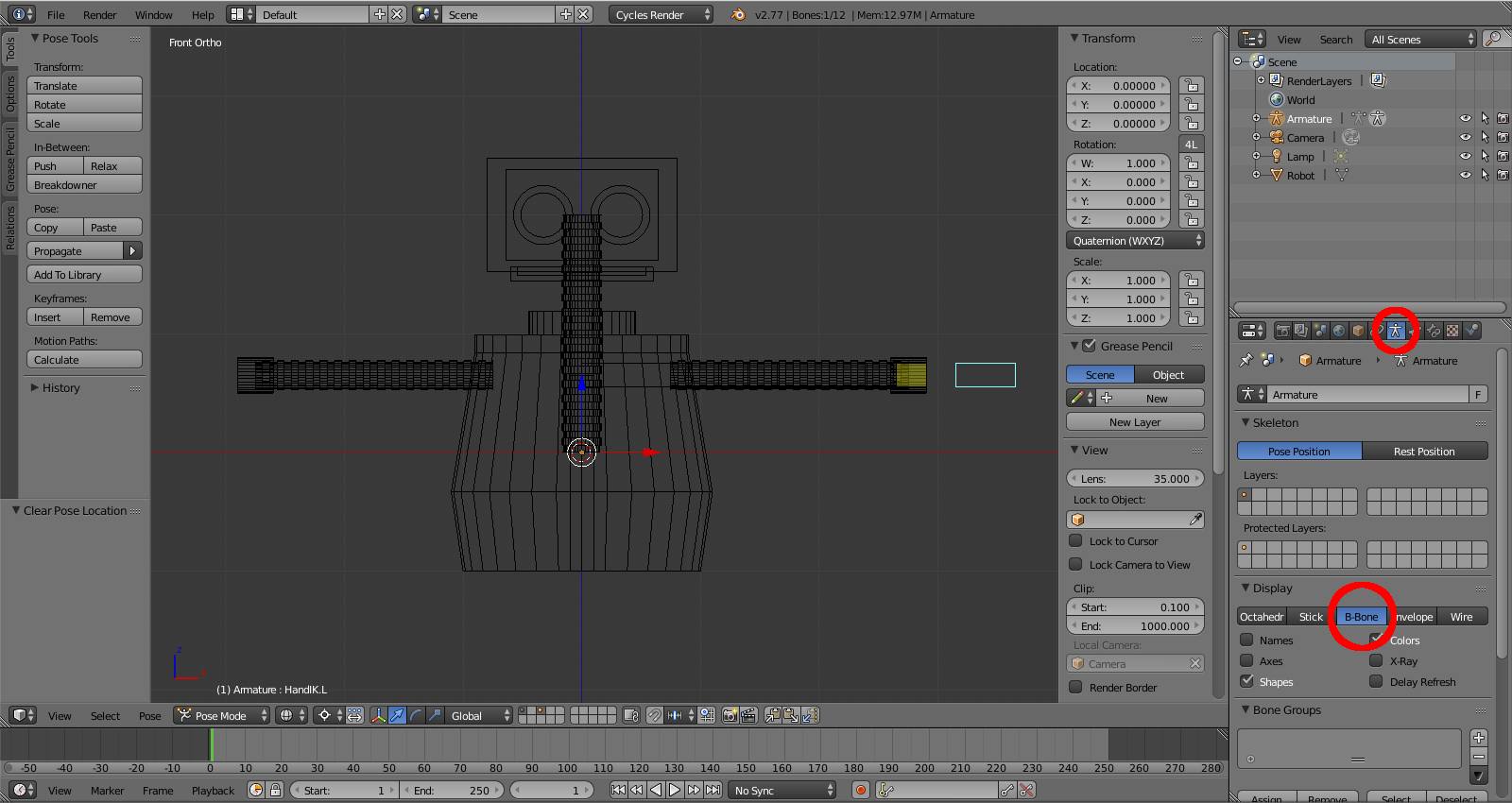Open the Render menu

coord(99,15)
